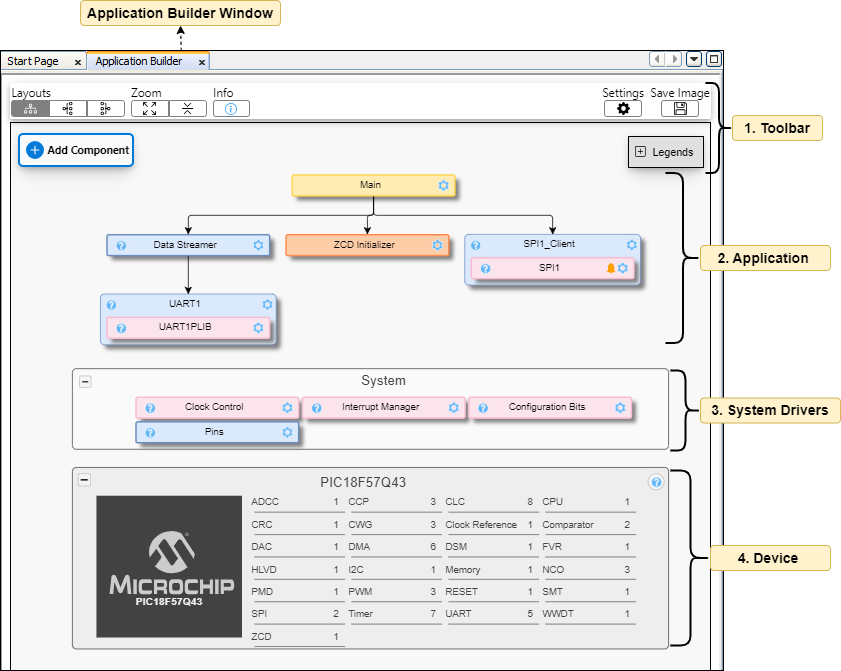841x671 pixels.
Task: Switch to the Start Page tab
Action: tap(33, 61)
